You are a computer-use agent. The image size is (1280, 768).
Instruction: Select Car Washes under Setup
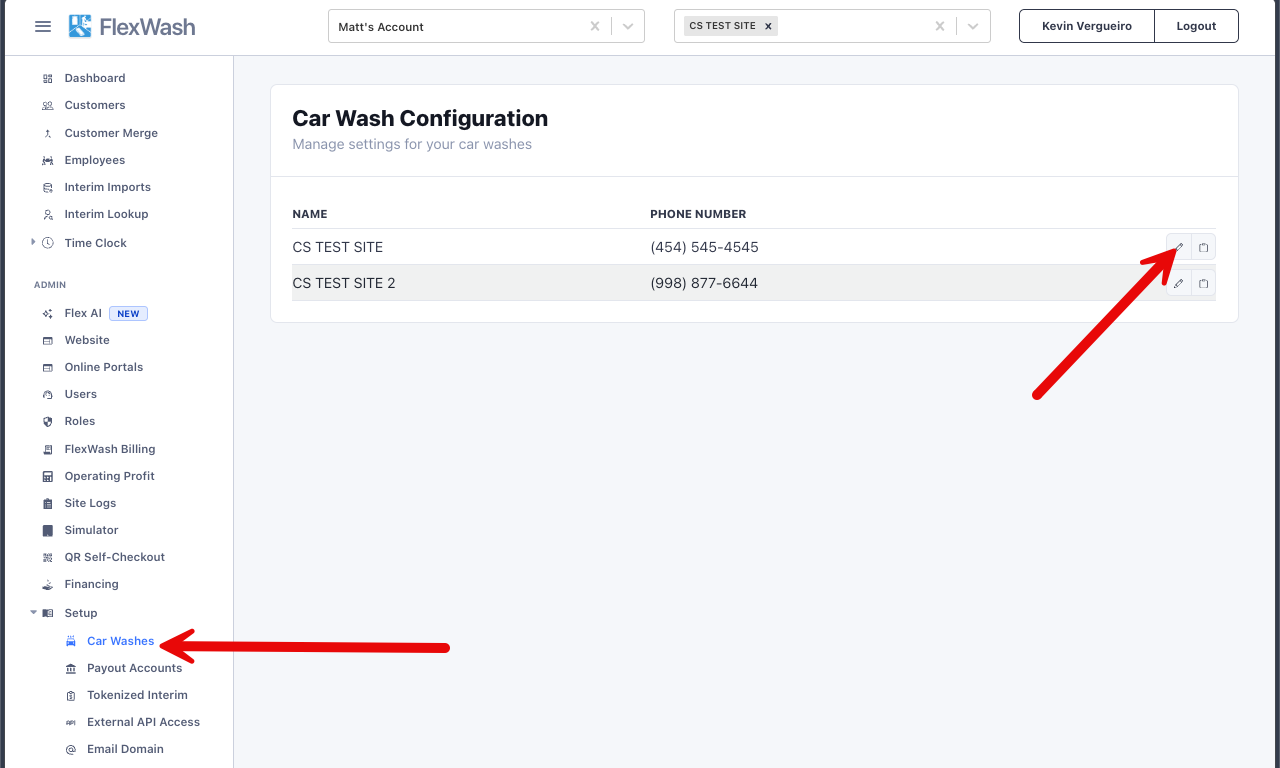coord(120,641)
